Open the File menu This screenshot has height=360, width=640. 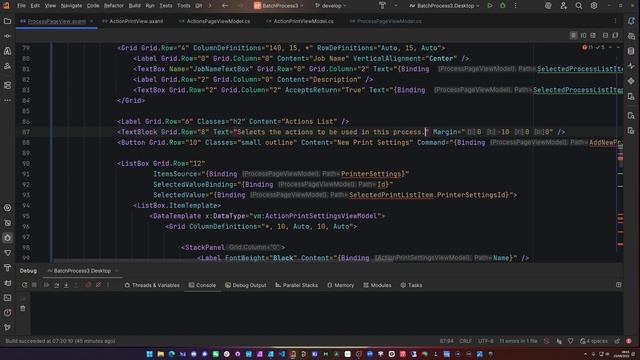(x=21, y=6)
